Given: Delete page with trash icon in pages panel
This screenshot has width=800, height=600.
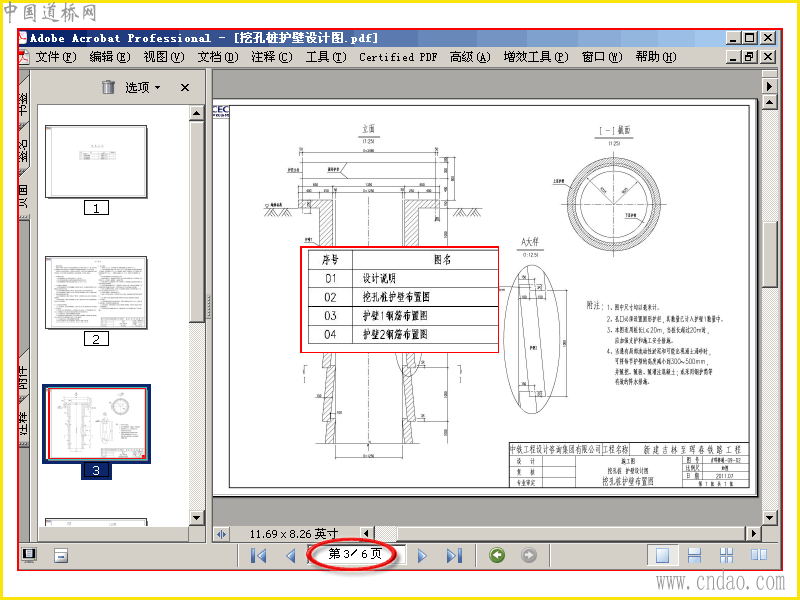Looking at the screenshot, I should click(108, 87).
